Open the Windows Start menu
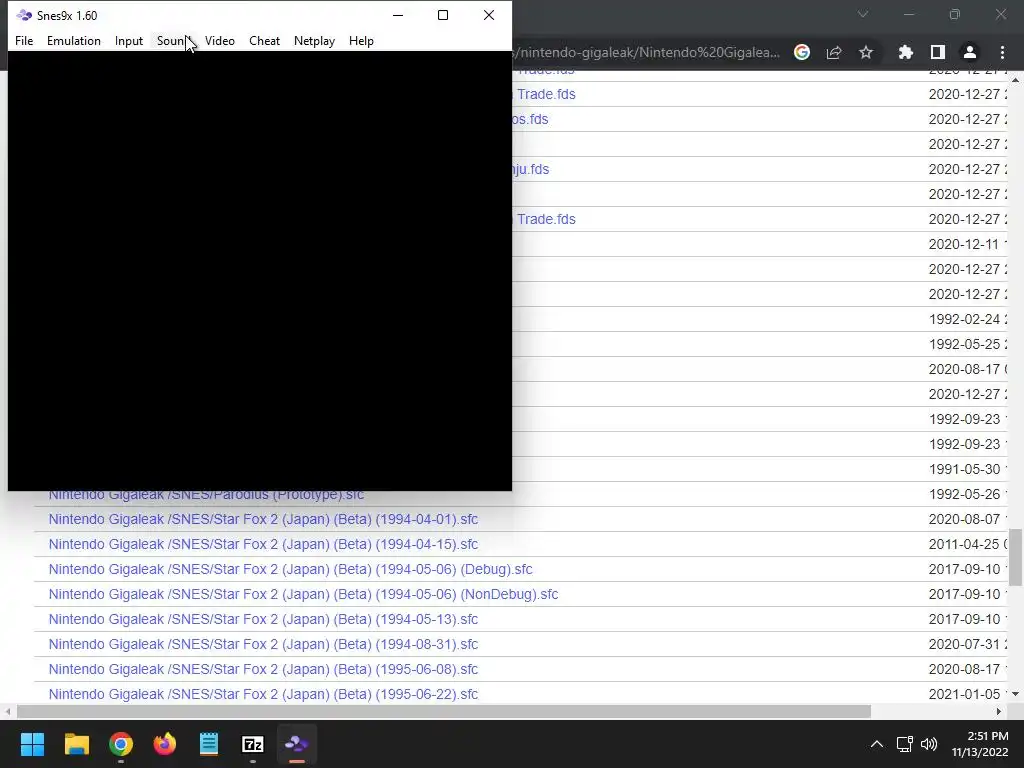 pyautogui.click(x=32, y=744)
